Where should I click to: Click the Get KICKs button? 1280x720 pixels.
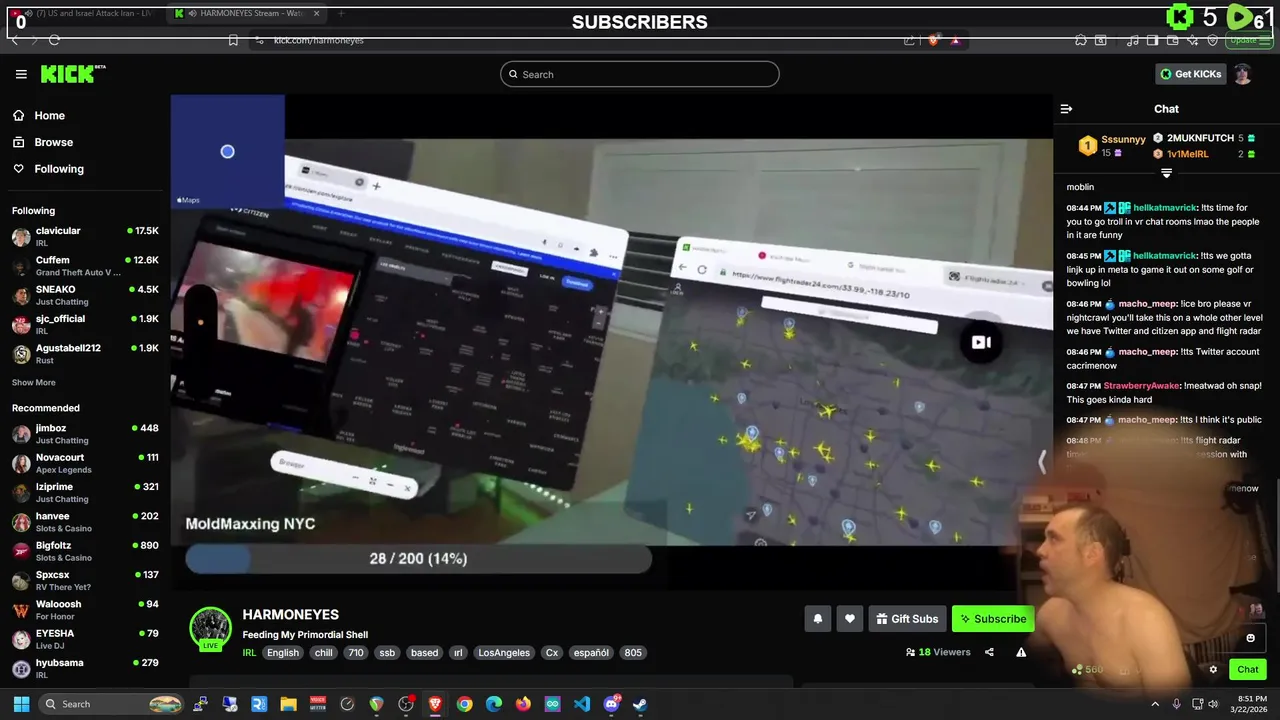pos(1190,74)
